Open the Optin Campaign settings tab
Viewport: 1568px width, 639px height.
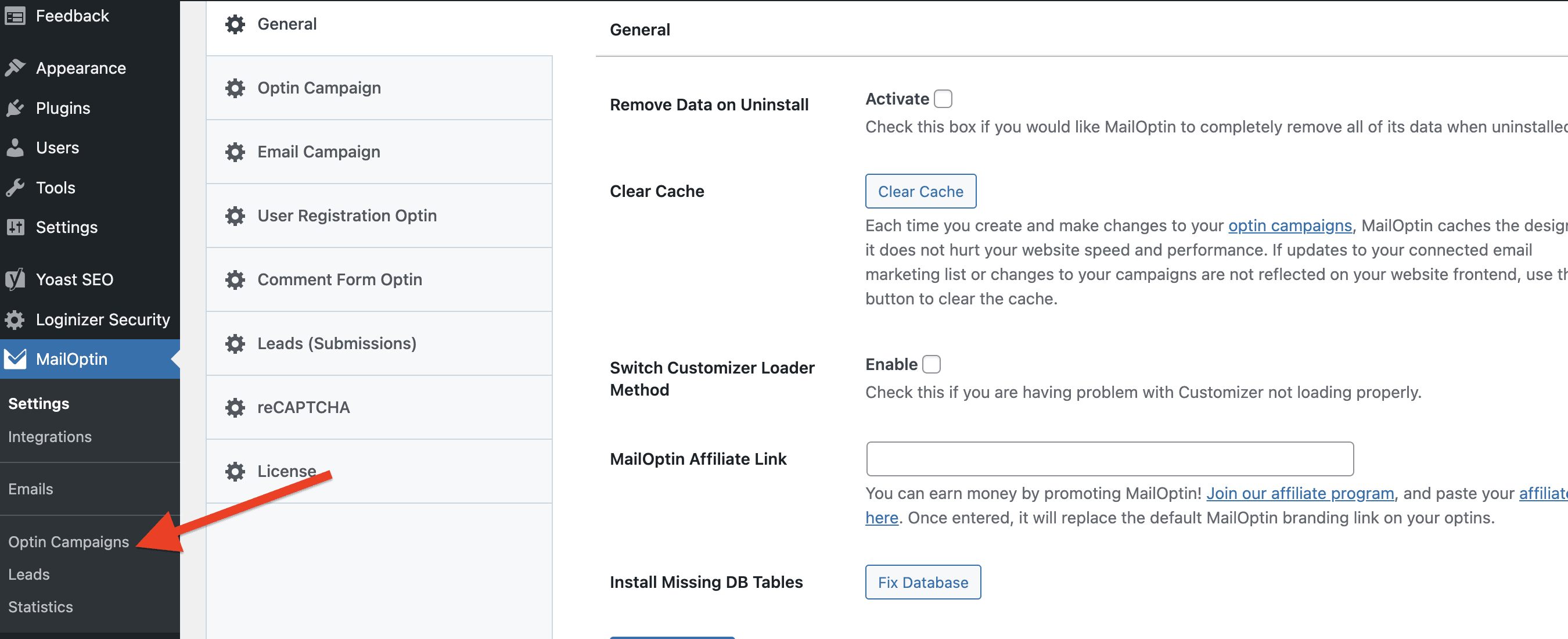click(x=379, y=88)
